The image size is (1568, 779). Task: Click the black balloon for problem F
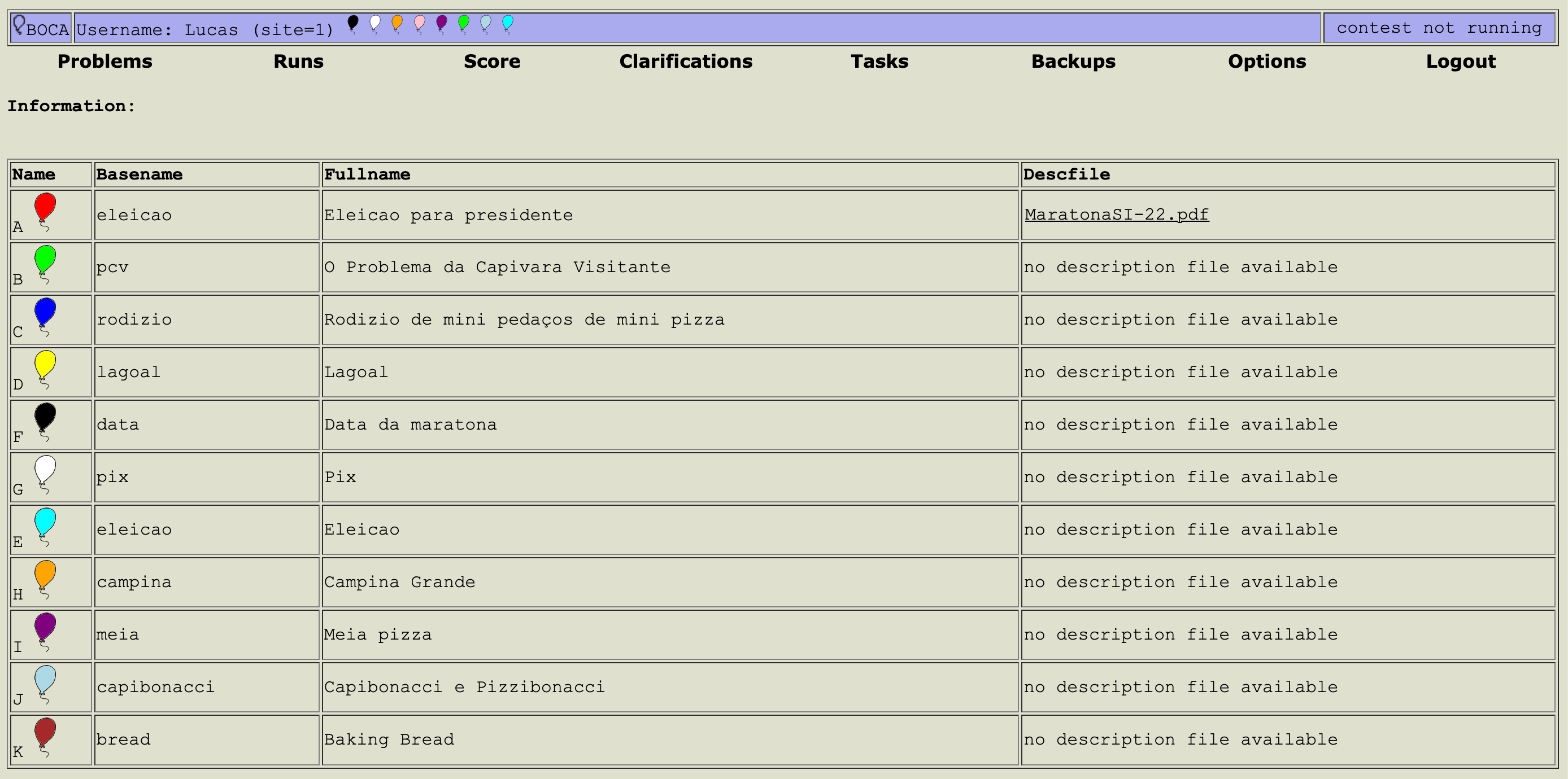45,422
